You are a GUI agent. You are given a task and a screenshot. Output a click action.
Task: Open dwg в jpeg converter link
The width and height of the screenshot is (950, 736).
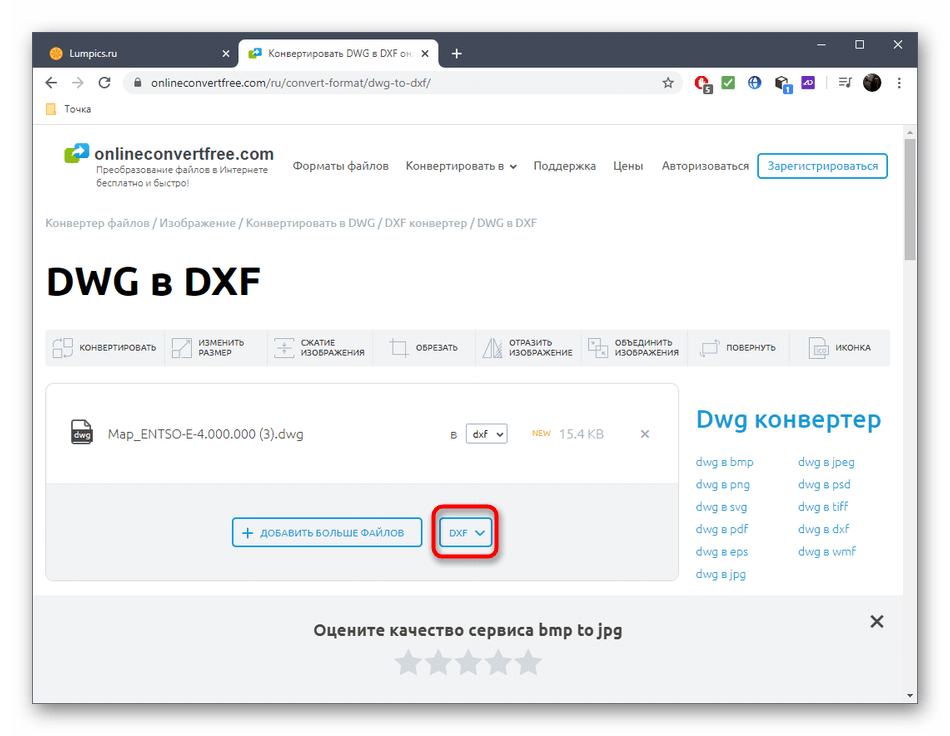[x=826, y=462]
